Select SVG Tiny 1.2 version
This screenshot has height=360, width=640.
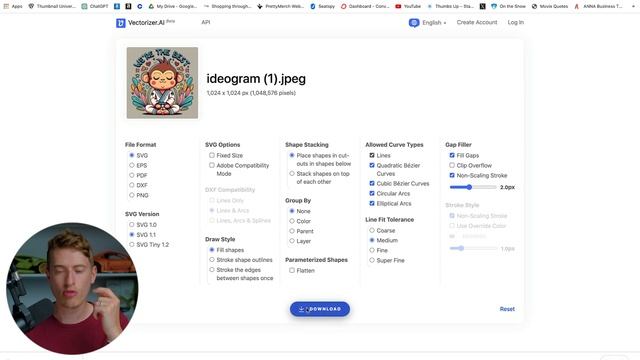coord(132,244)
